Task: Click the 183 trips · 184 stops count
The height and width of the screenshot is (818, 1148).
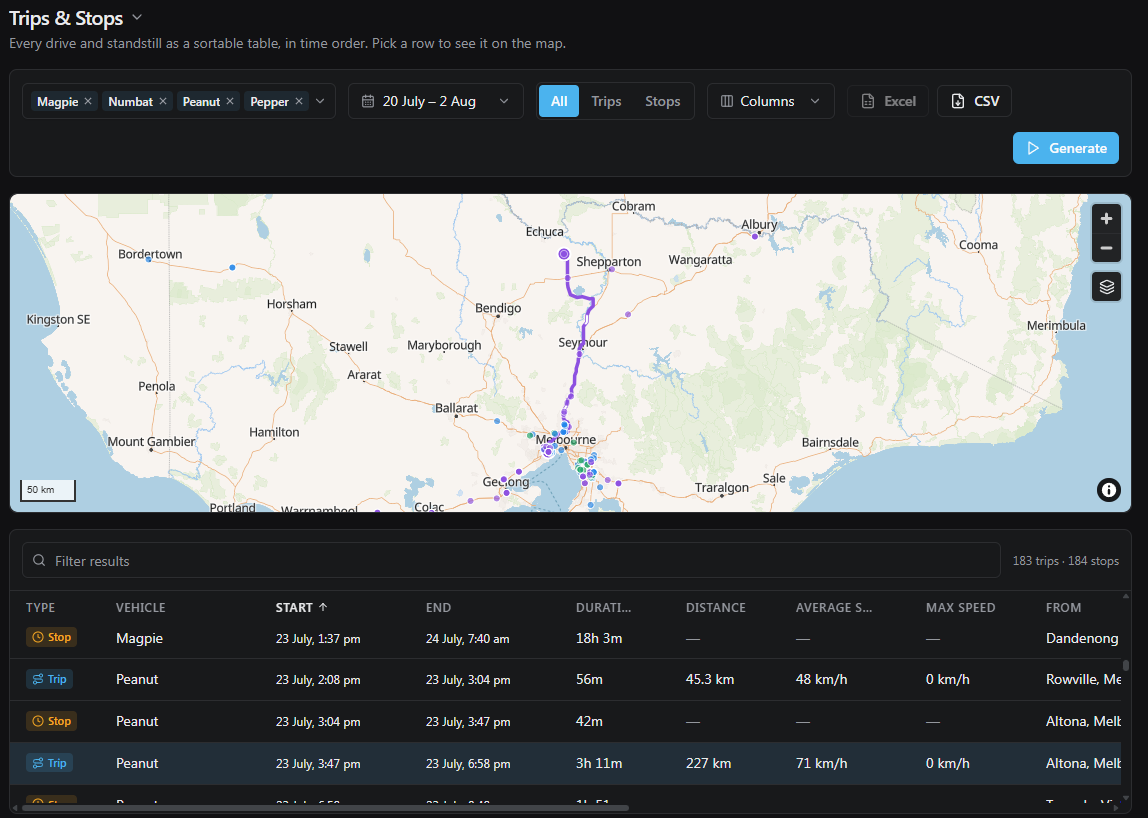Action: pyautogui.click(x=1065, y=561)
